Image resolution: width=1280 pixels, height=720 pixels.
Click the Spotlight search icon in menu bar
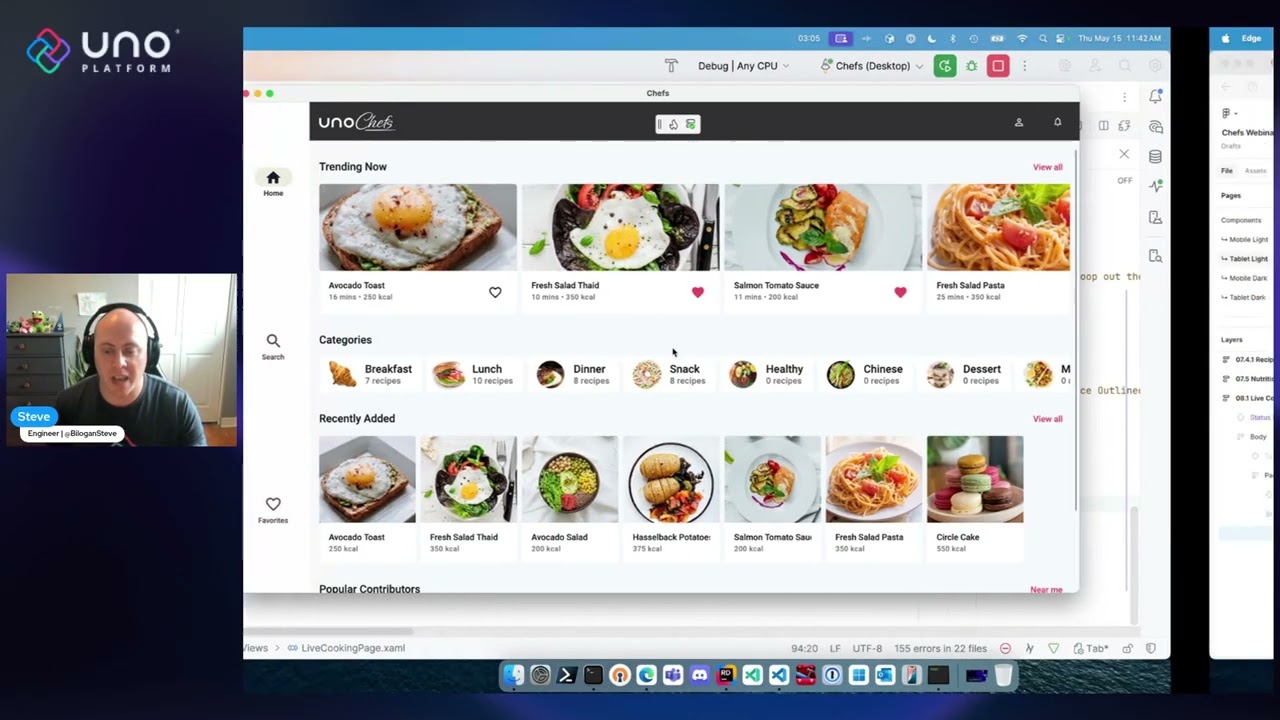pyautogui.click(x=1043, y=39)
